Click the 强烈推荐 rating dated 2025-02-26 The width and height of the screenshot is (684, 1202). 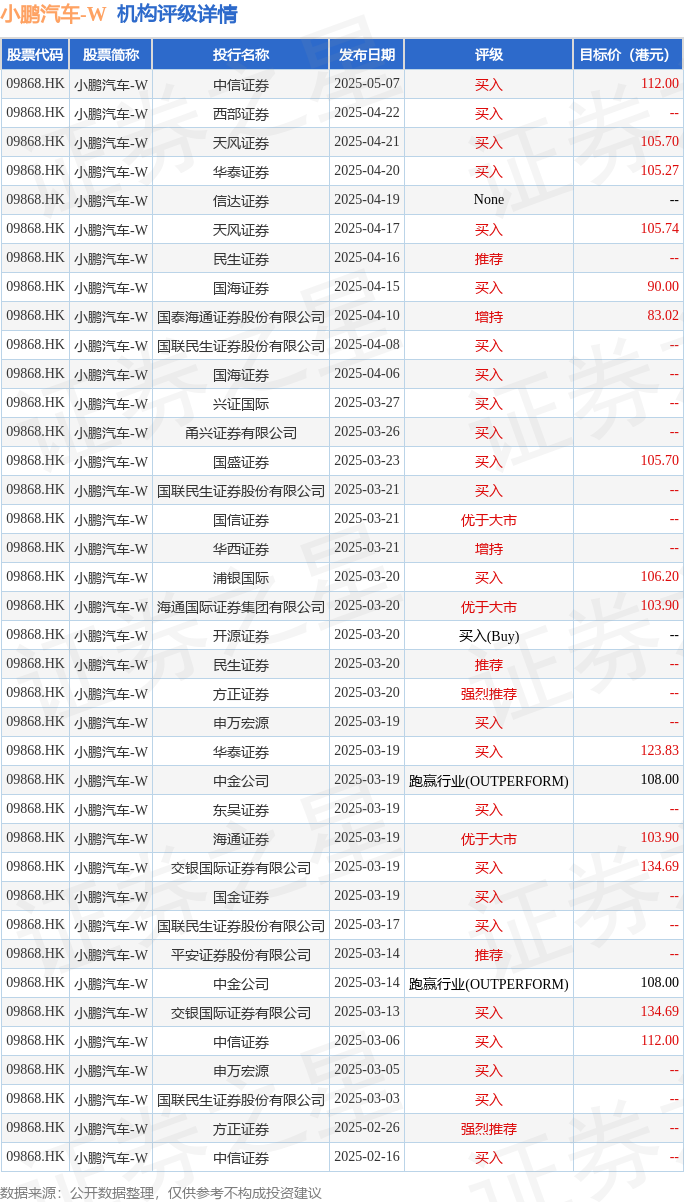[488, 1129]
